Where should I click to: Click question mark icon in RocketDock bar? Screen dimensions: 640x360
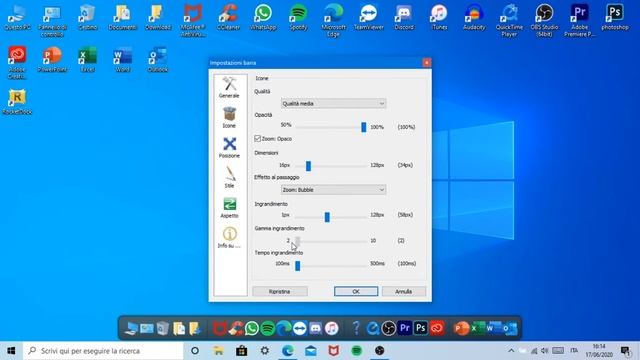point(356,328)
